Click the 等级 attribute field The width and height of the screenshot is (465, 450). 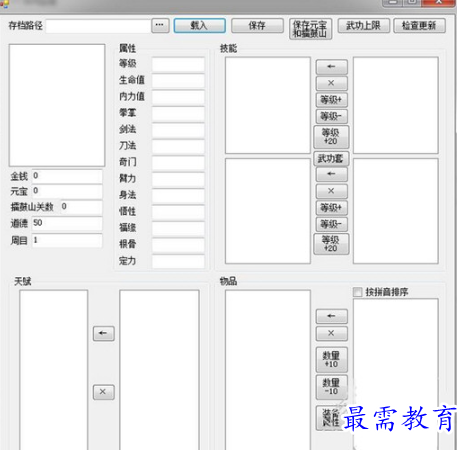pyautogui.click(x=178, y=64)
